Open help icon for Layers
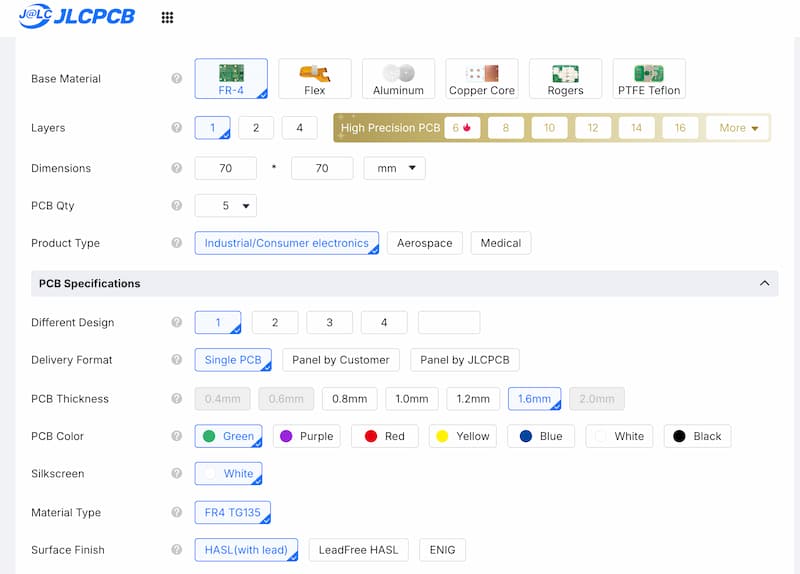The height and width of the screenshot is (574, 800). tap(177, 128)
